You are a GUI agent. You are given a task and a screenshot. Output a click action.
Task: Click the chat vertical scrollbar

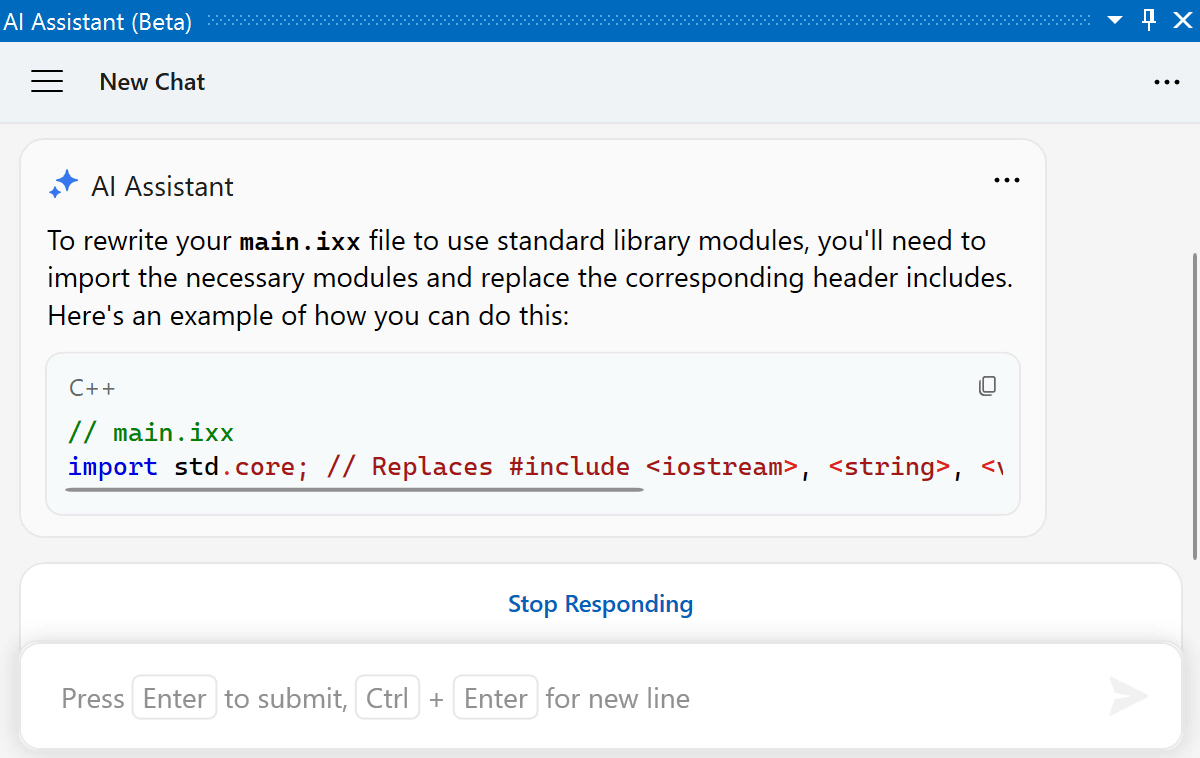1194,400
